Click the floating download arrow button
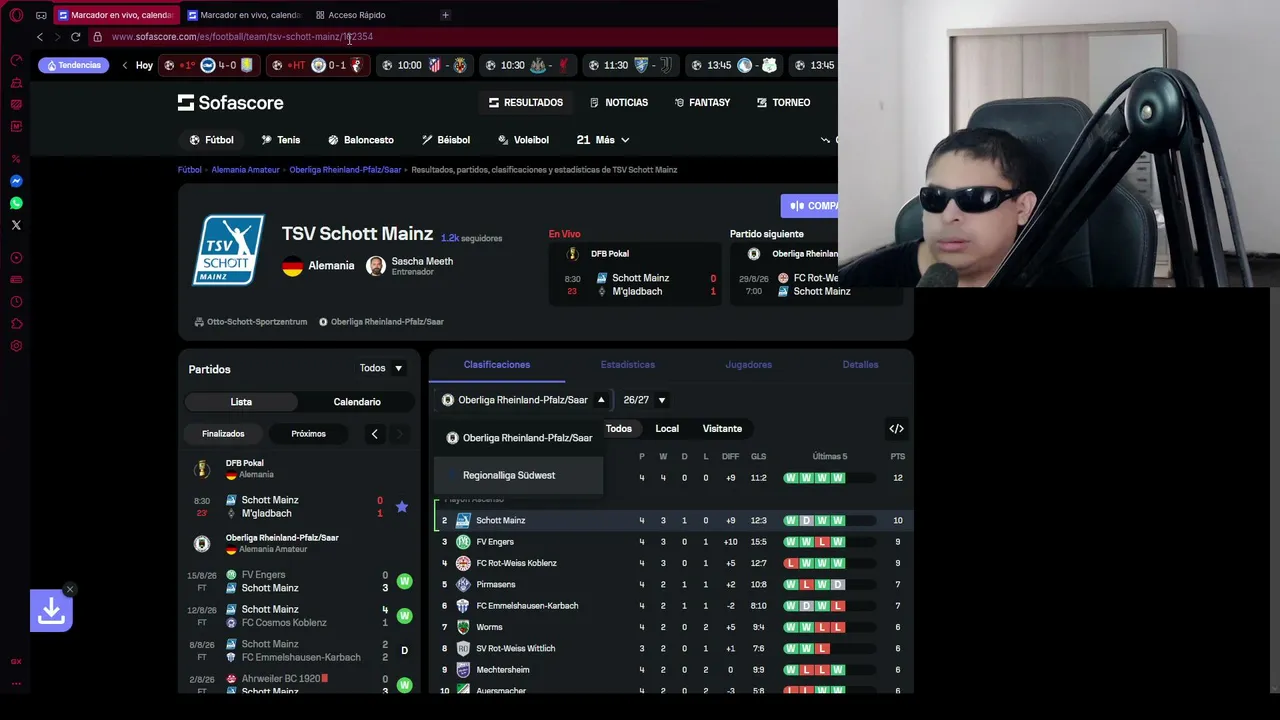Viewport: 1280px width, 720px height. [51, 611]
